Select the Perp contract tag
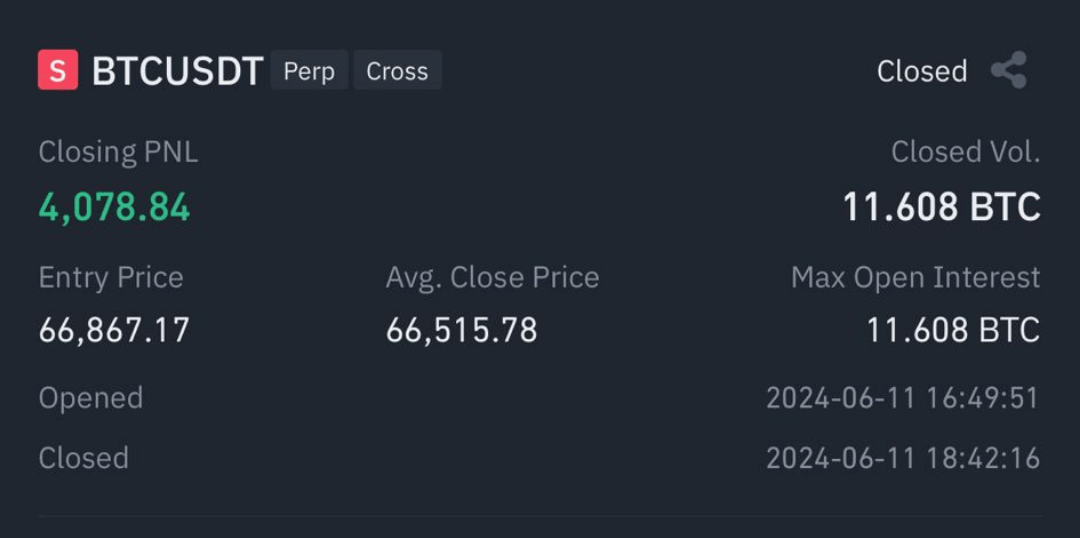 [309, 70]
